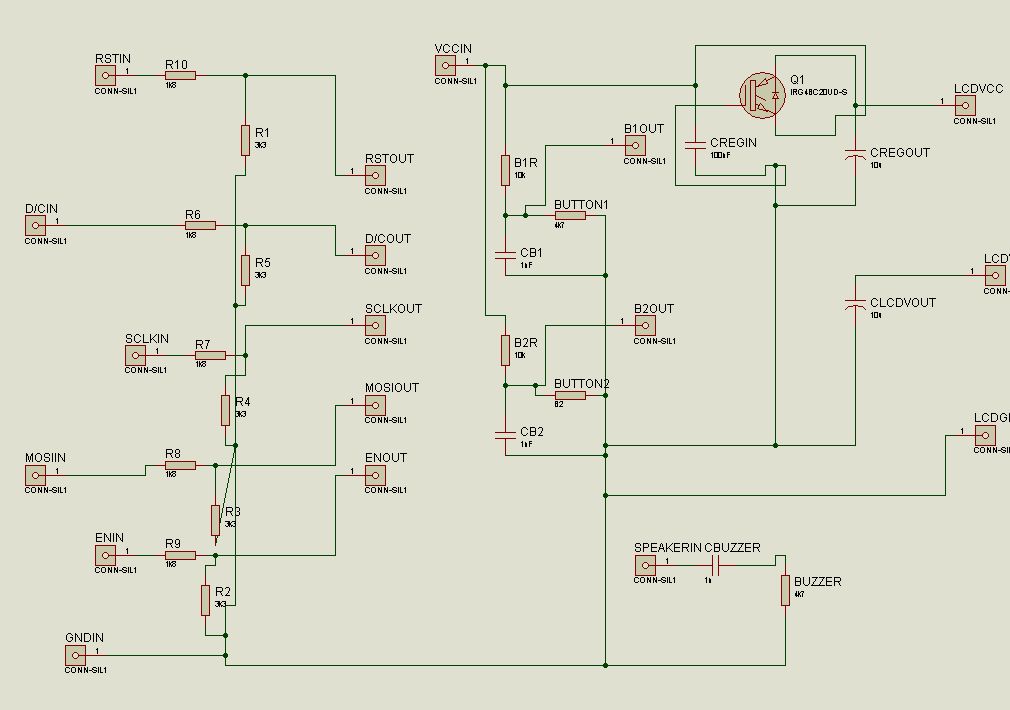
Task: Click the 1k8 value under R10
Action: pyautogui.click(x=171, y=85)
